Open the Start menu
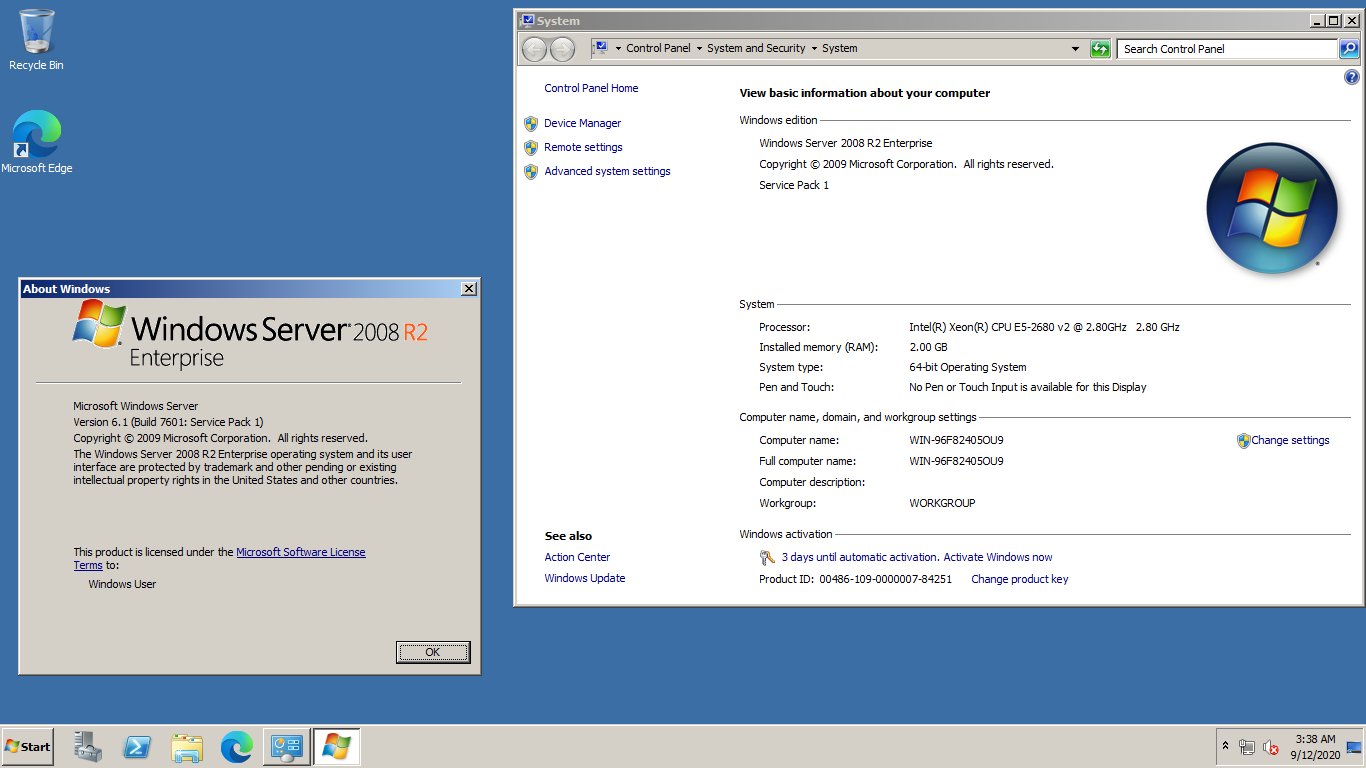This screenshot has height=768, width=1366. 27,746
